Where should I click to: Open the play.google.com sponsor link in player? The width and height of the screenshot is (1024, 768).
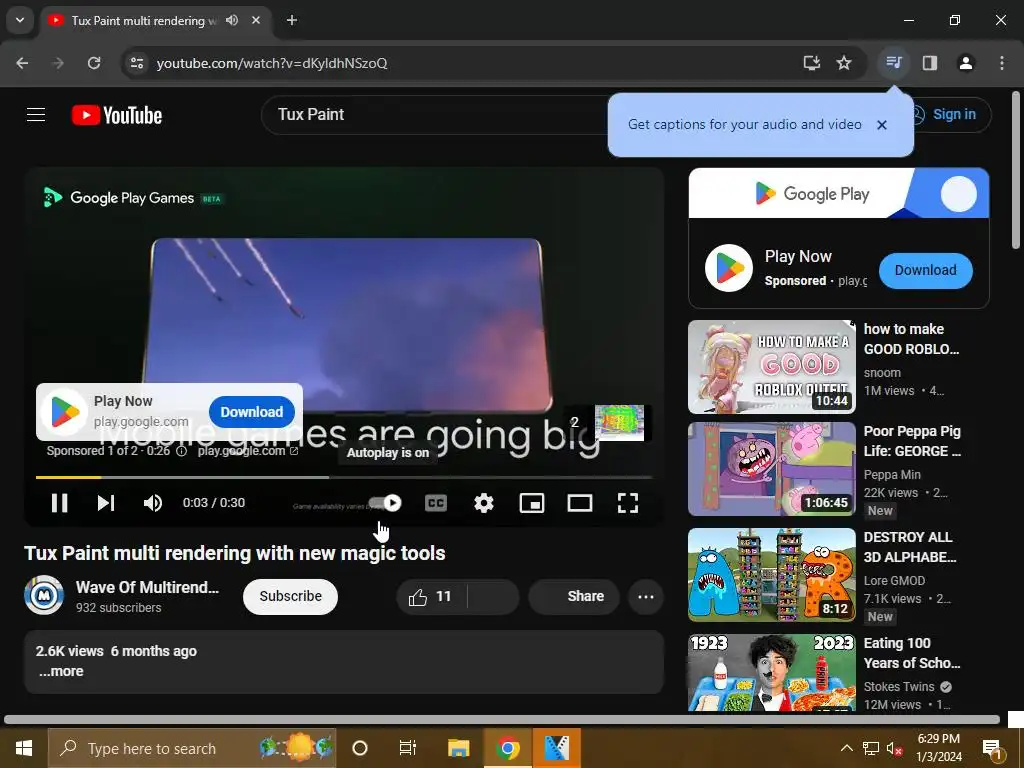pyautogui.click(x=248, y=451)
